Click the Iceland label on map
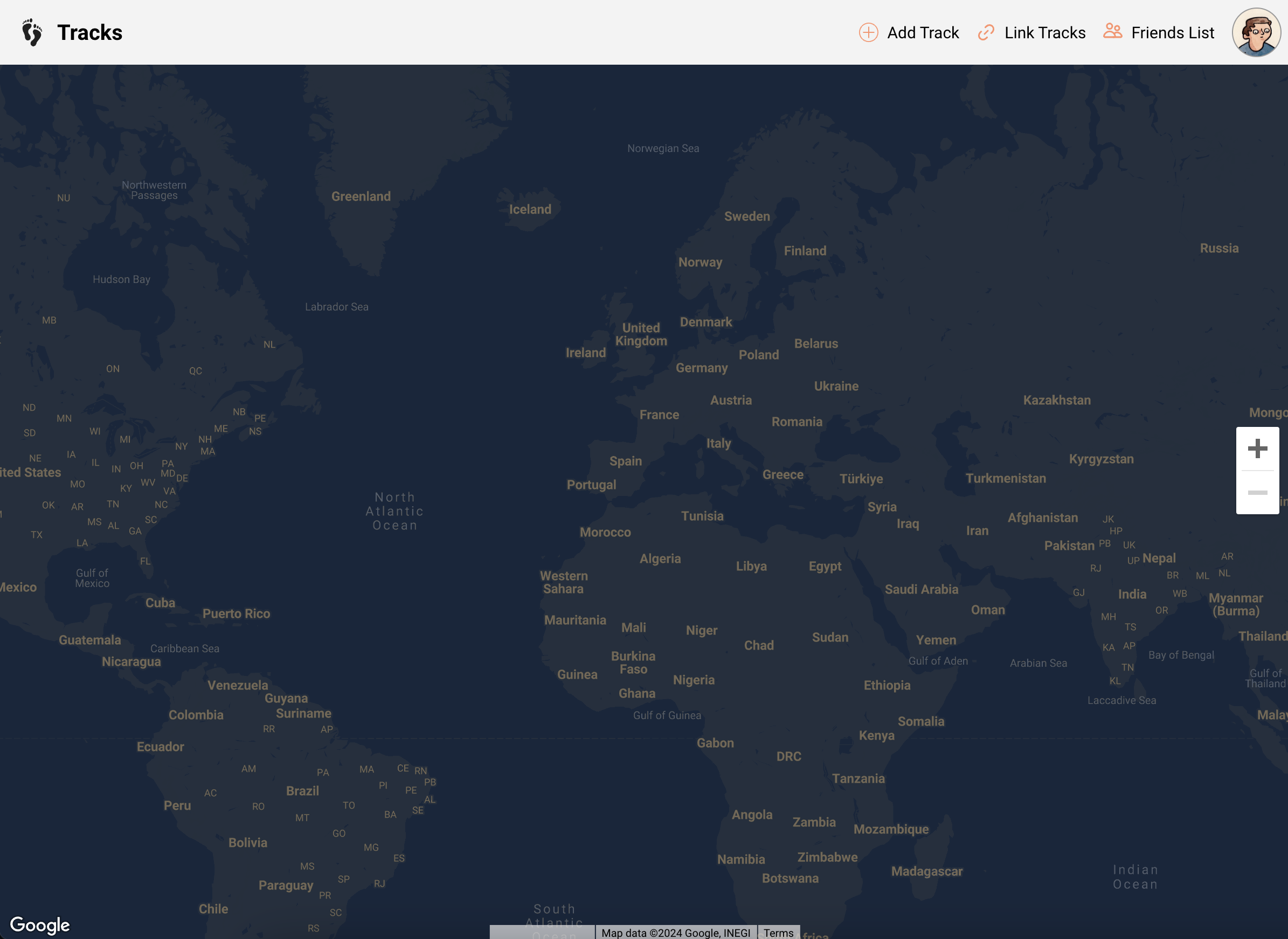The image size is (1288, 939). click(530, 209)
